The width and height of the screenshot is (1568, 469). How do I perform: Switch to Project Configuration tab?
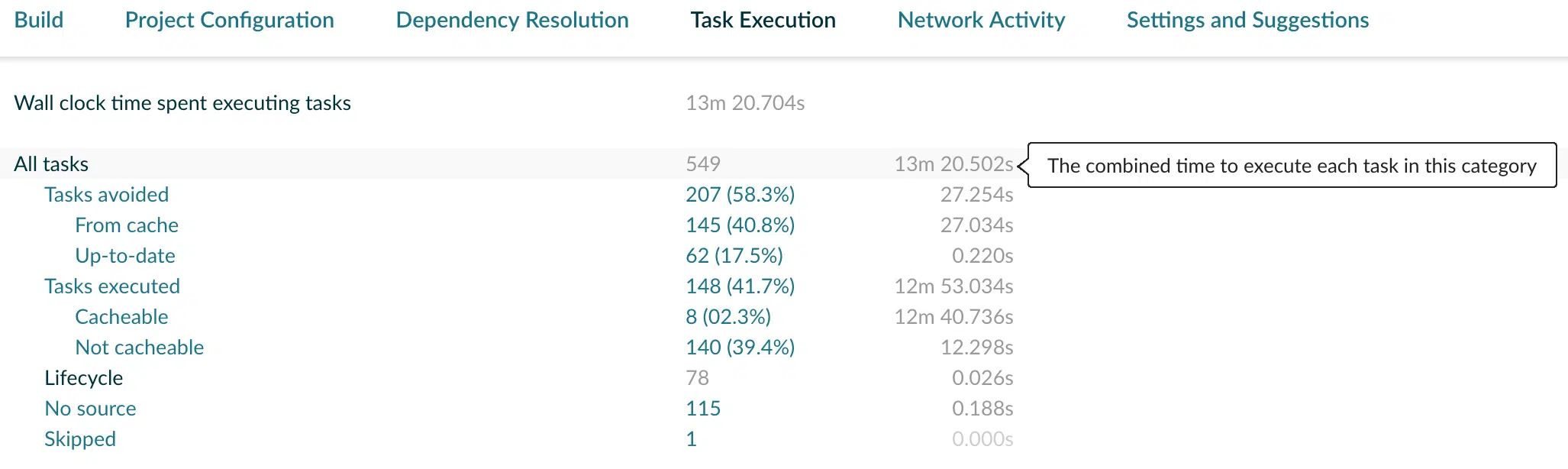pyautogui.click(x=229, y=20)
